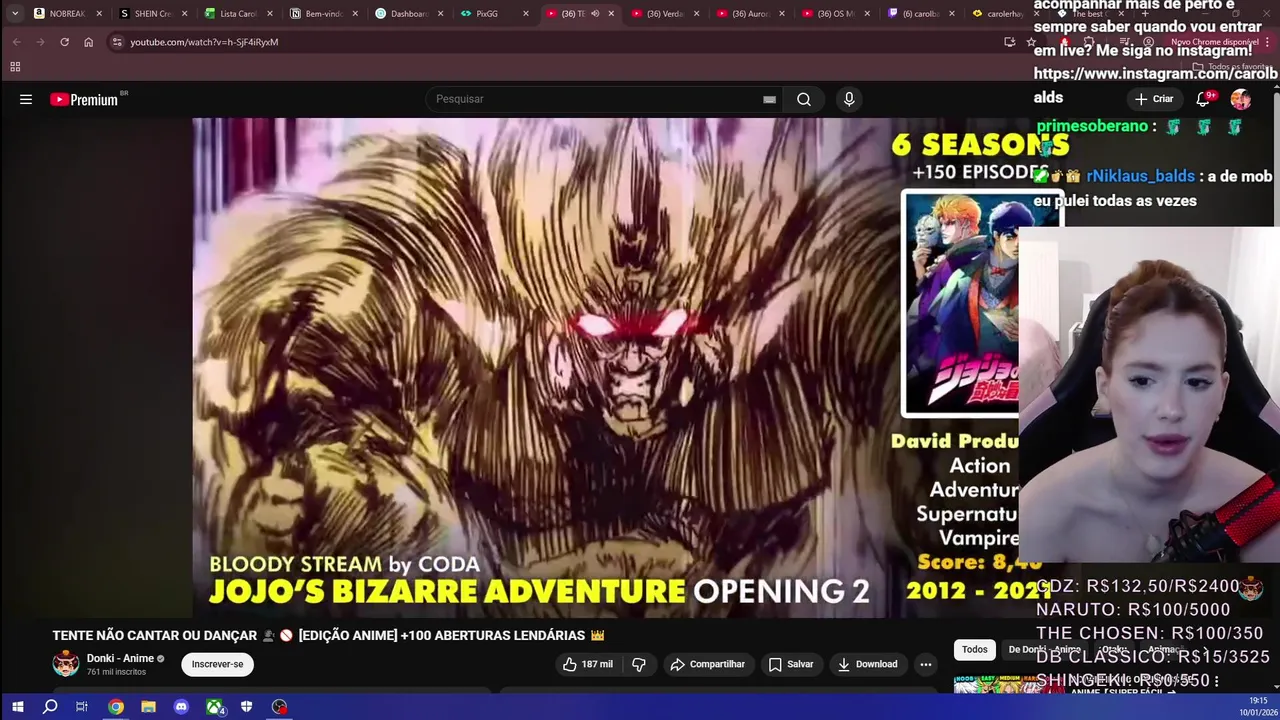This screenshot has width=1280, height=720.
Task: Open the Donki - Anime channel name
Action: 120,658
